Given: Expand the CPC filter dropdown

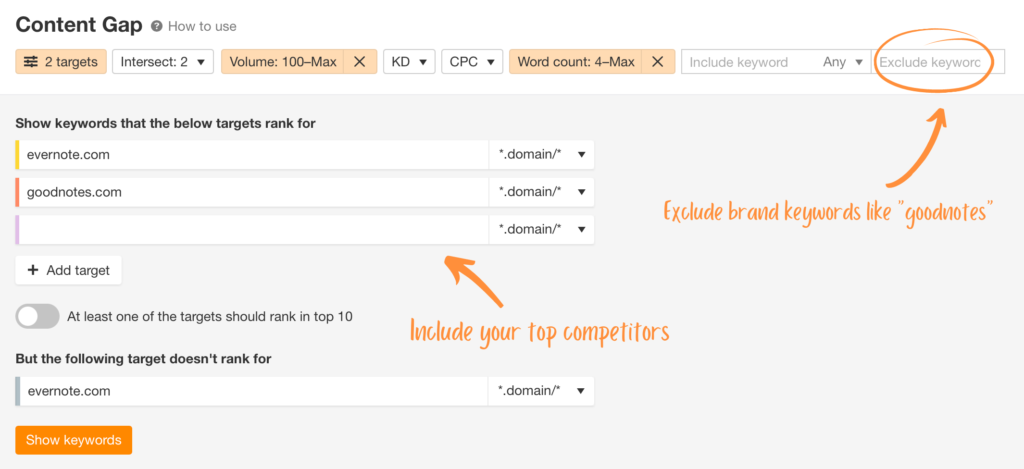Looking at the screenshot, I should coord(472,62).
